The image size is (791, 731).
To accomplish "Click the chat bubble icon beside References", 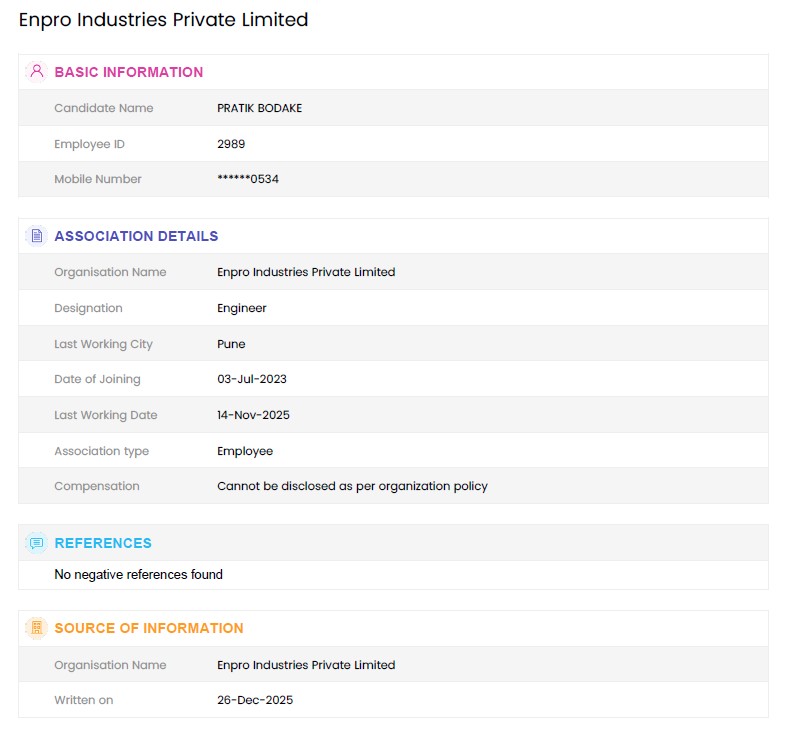I will pos(37,543).
